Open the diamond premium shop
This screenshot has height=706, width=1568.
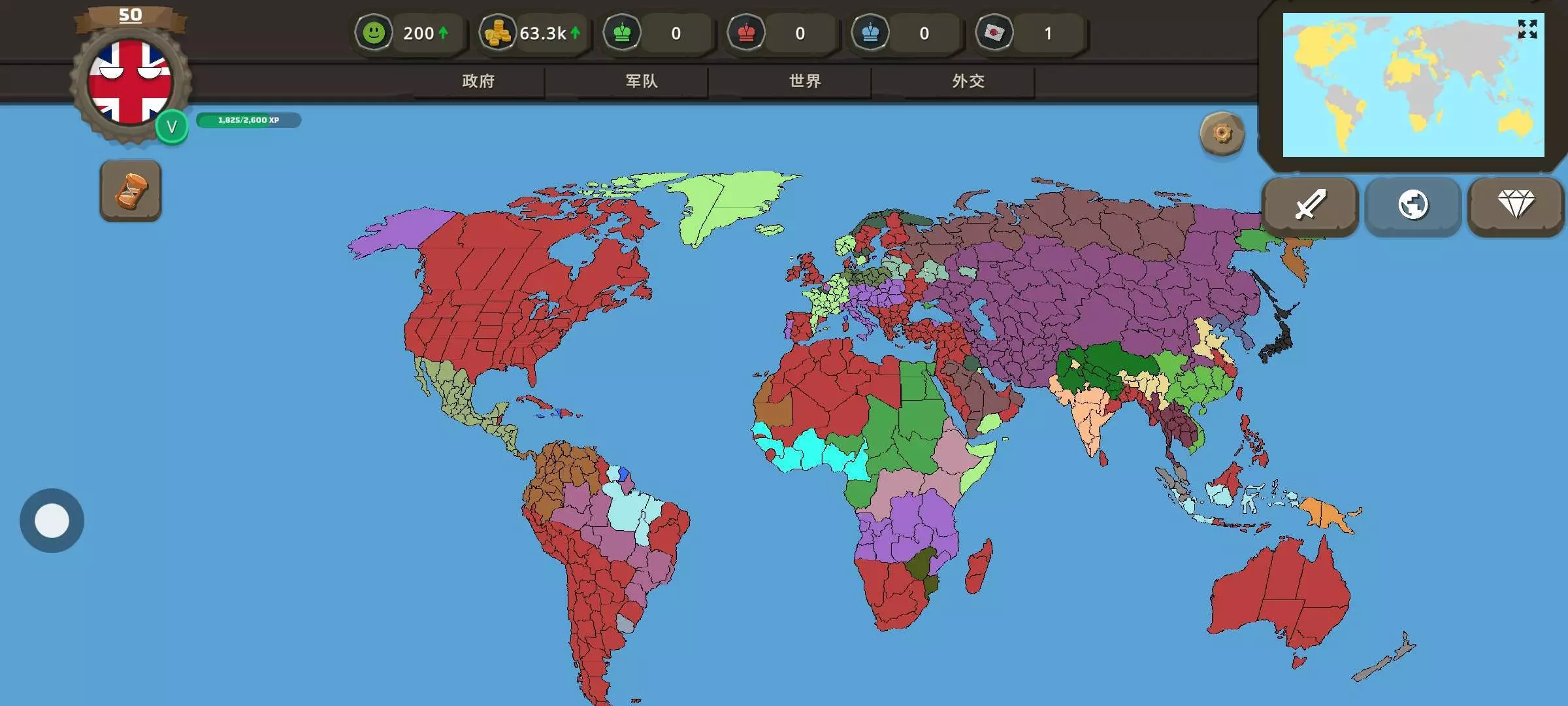[1516, 205]
